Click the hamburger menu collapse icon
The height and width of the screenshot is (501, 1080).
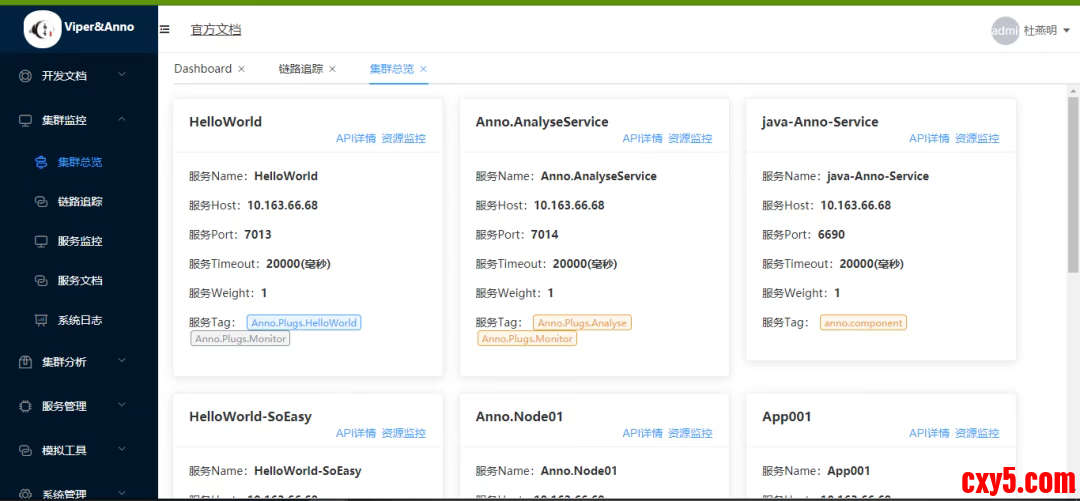(x=165, y=30)
